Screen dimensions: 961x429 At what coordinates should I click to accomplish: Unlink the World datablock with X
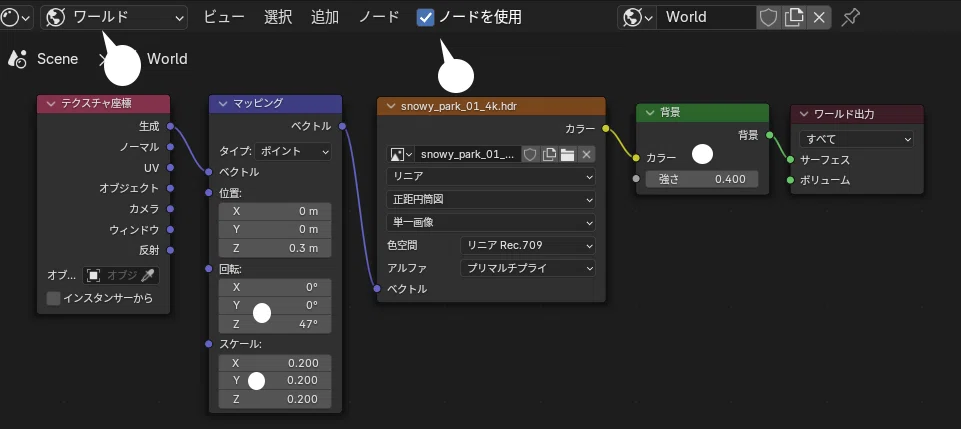(x=819, y=18)
